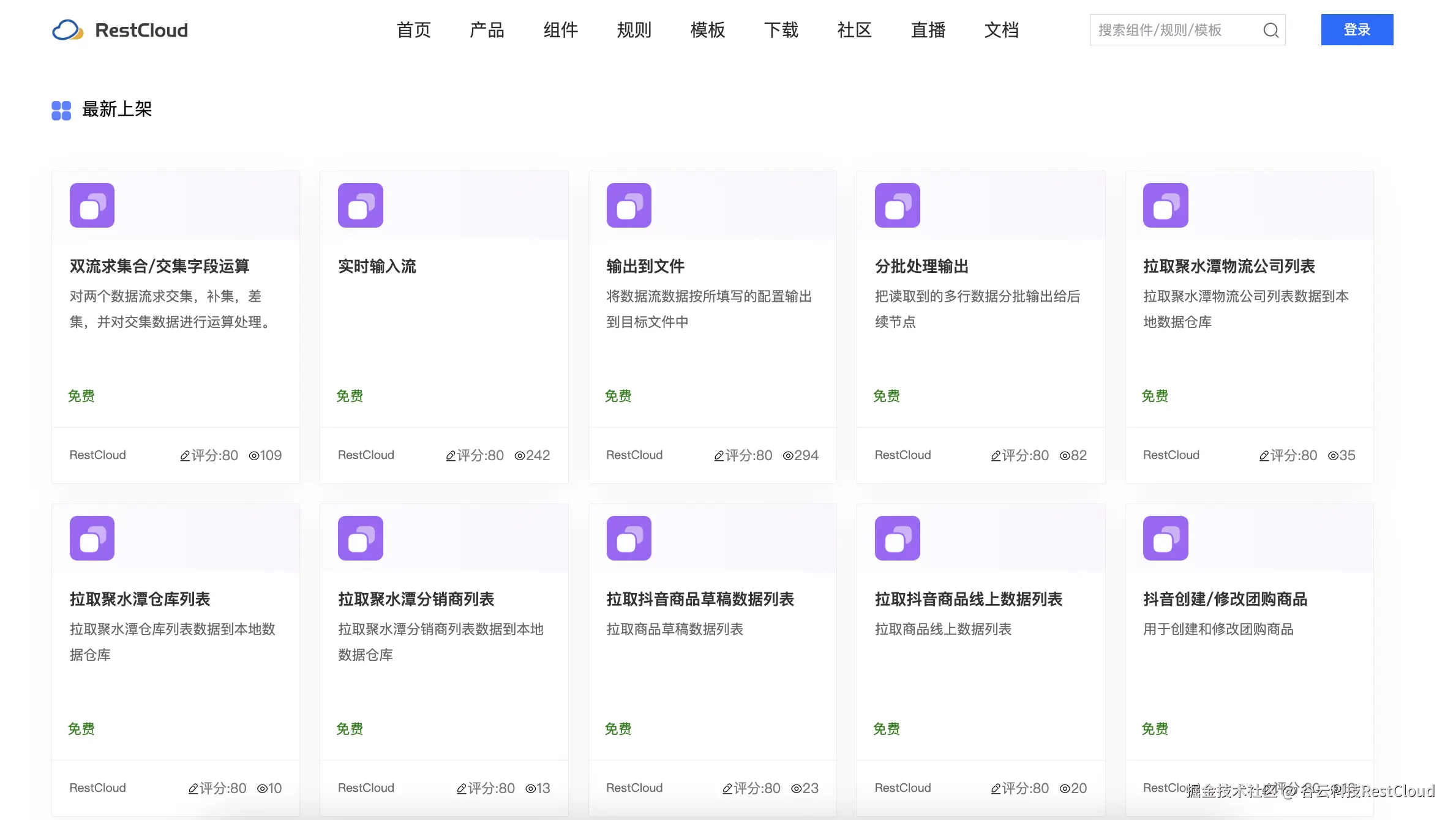1456x820 pixels.
Task: Open the 拉取抖音商品草稿数据列表 title
Action: [x=700, y=599]
